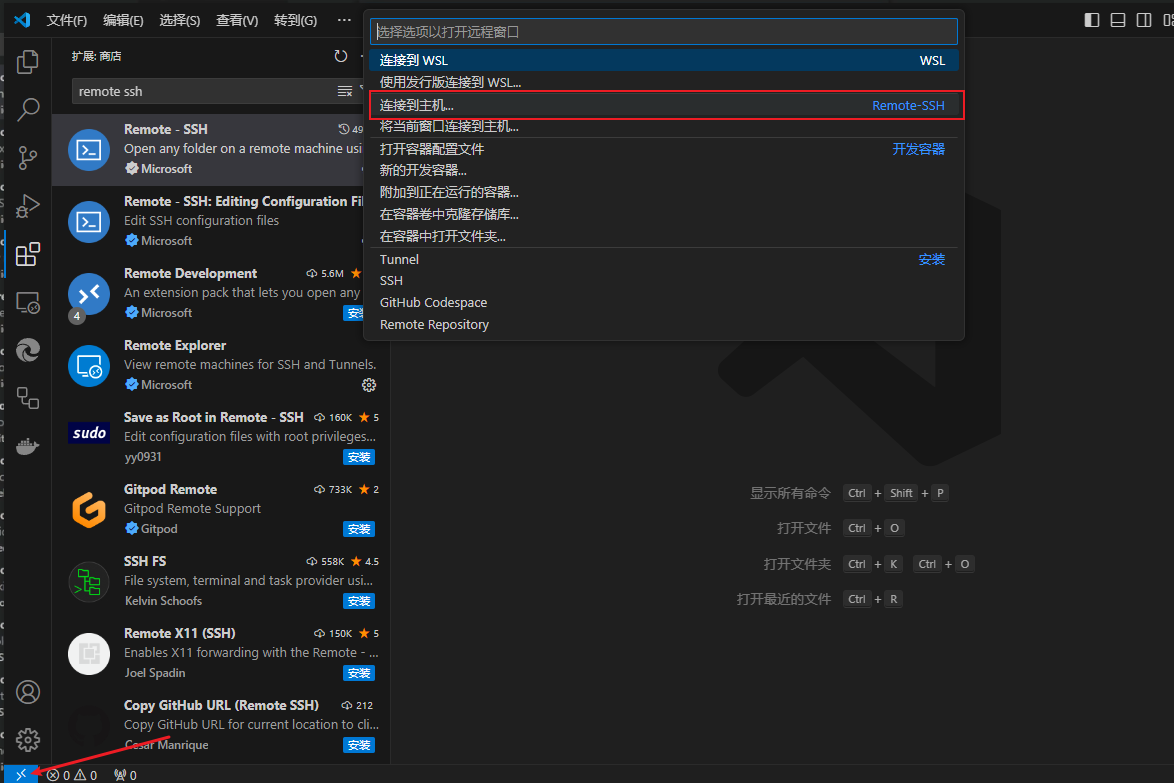Open the Accounts menu icon
This screenshot has width=1174, height=783.
[x=28, y=692]
